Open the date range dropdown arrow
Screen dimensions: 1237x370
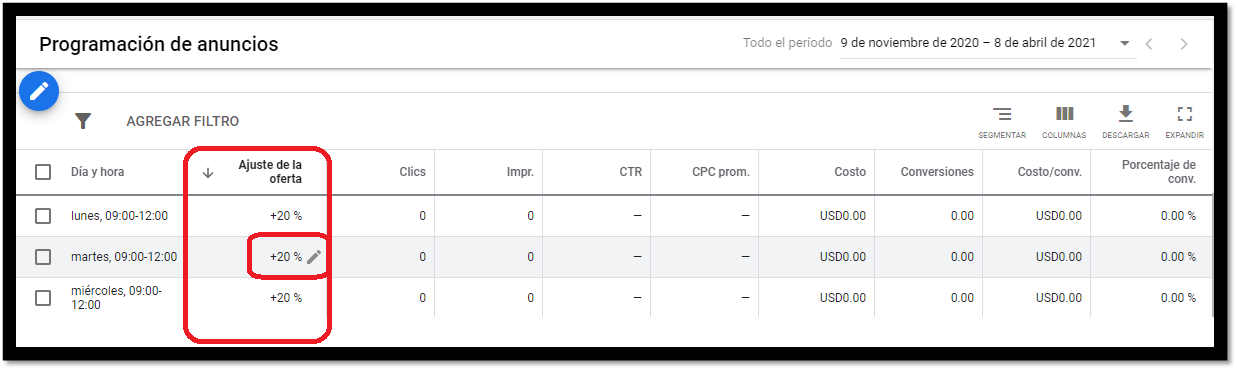1125,44
